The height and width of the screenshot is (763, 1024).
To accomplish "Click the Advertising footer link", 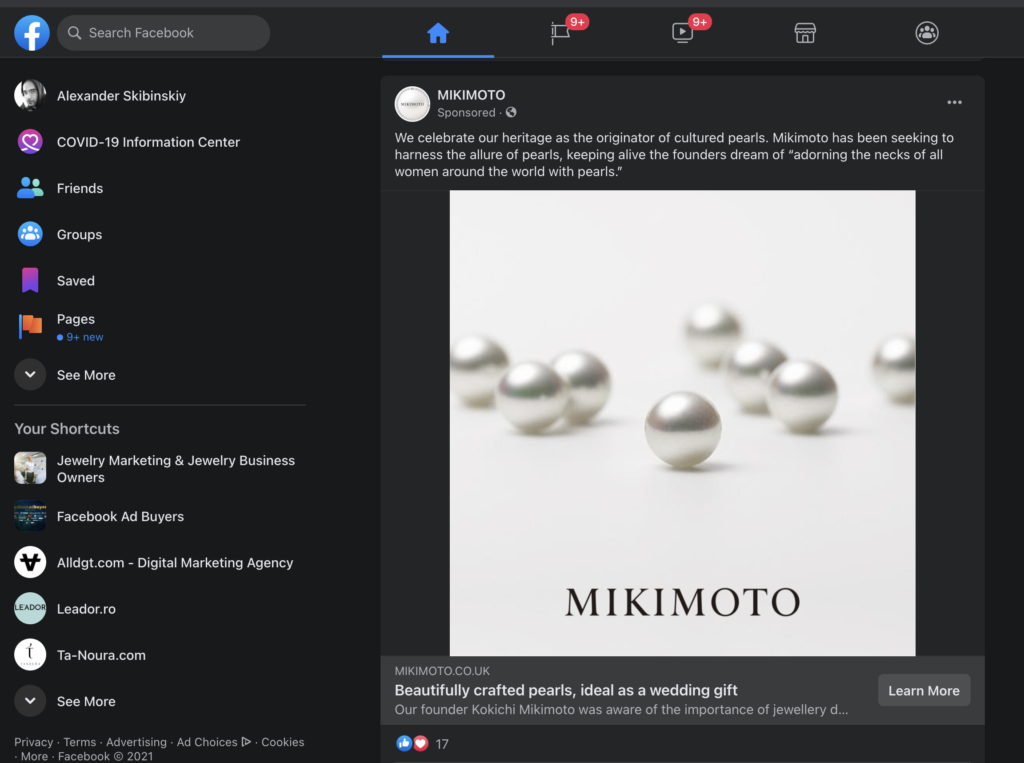I will pyautogui.click(x=136, y=742).
